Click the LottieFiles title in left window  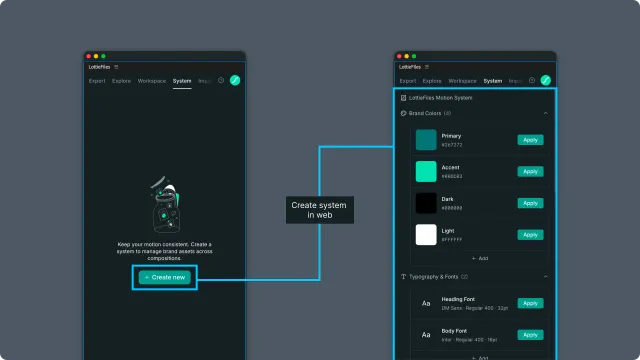99,67
